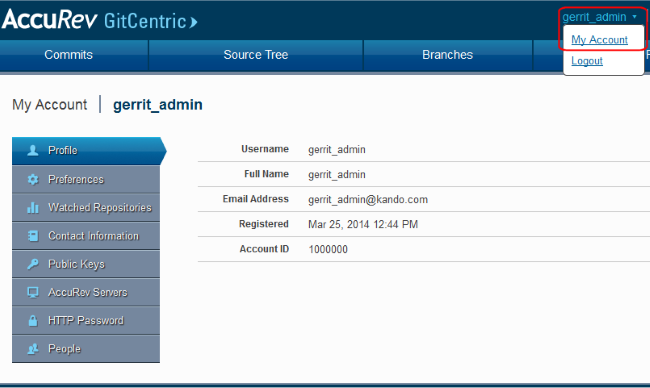Choose Logout in the dropdown menu
The image size is (650, 388).
587,61
